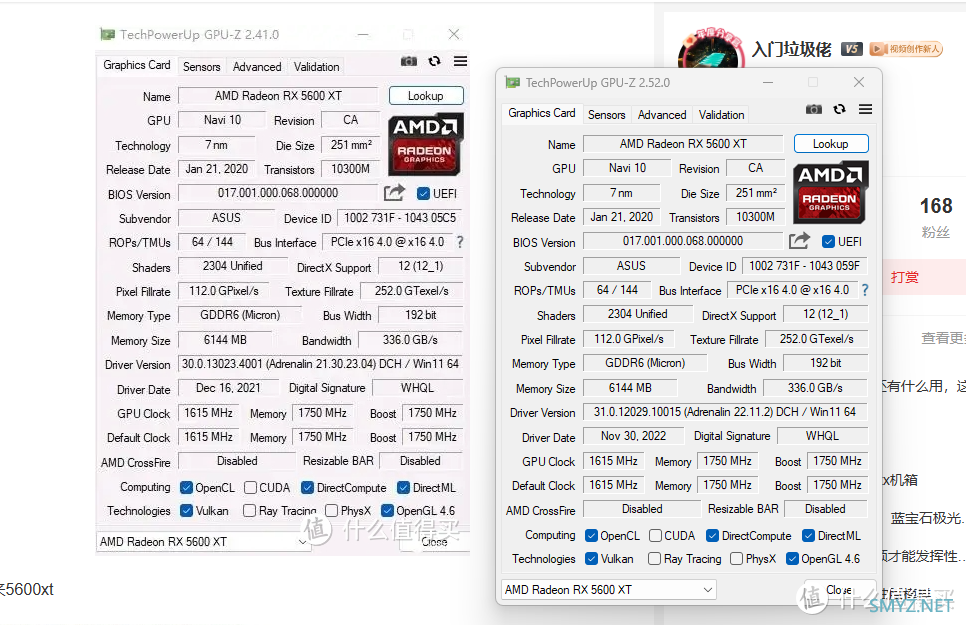Open the author name 入门垃圾佬 link
The width and height of the screenshot is (966, 625).
[792, 49]
